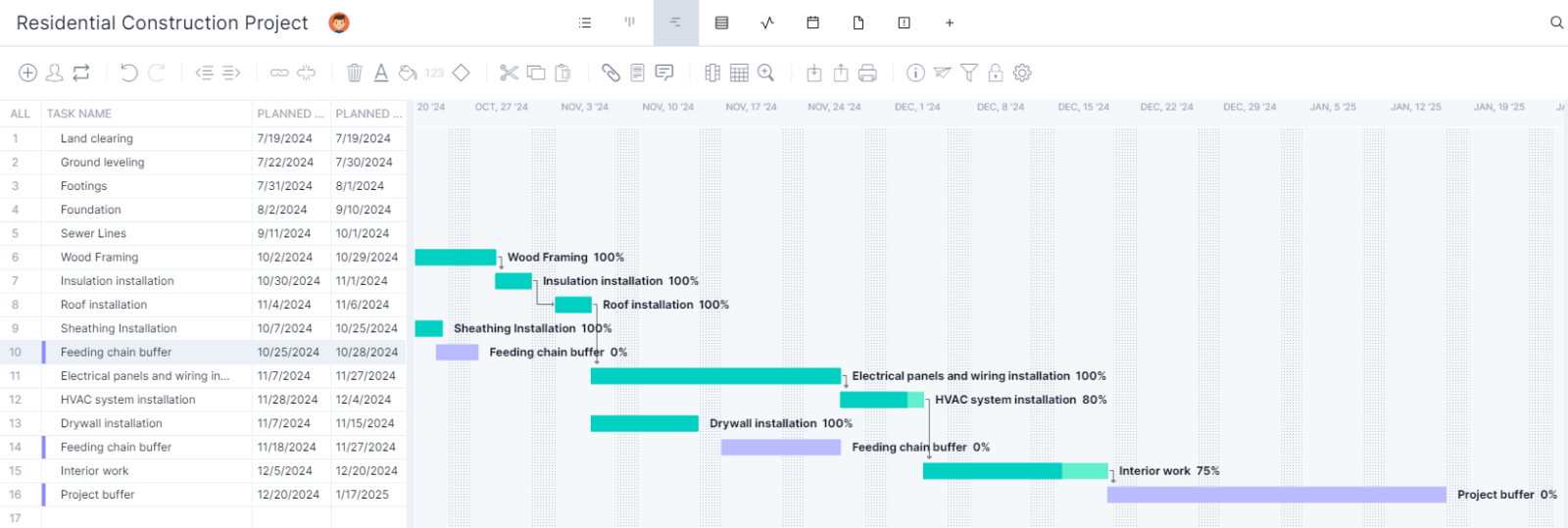
Task: Click the Project buffer Gantt bar
Action: click(x=1276, y=495)
